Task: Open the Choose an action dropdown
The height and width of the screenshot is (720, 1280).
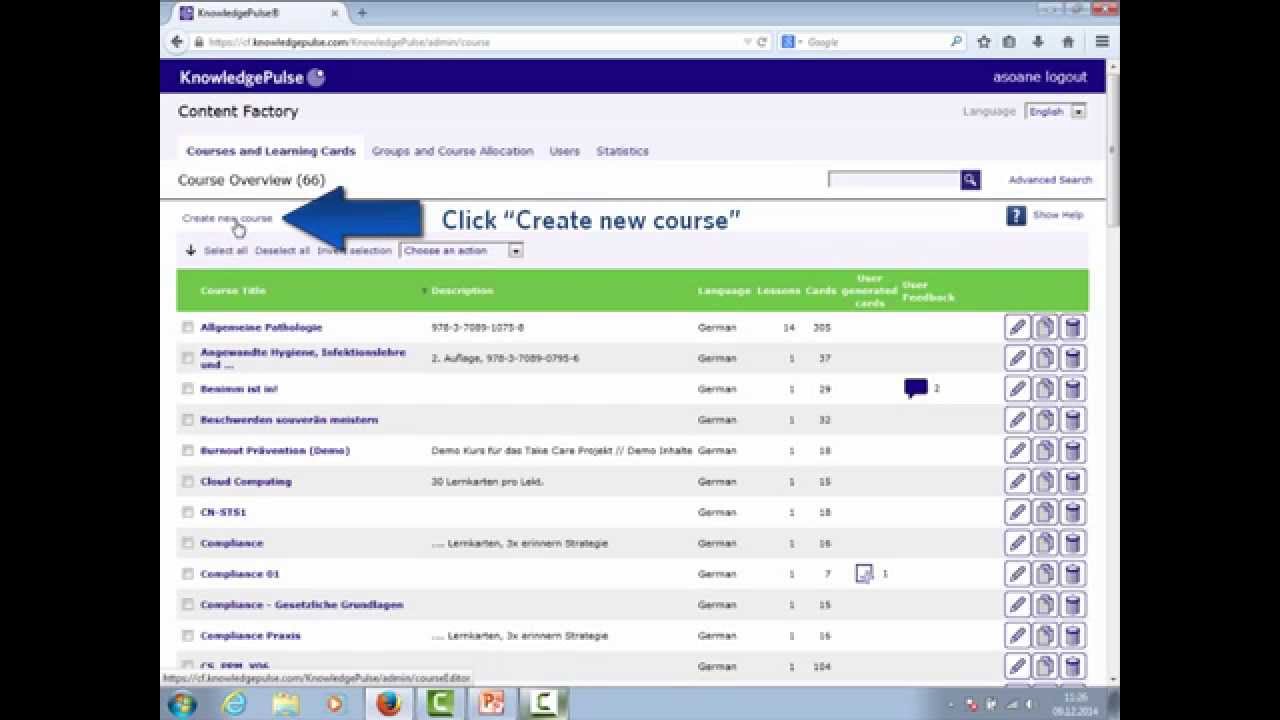Action: 461,251
